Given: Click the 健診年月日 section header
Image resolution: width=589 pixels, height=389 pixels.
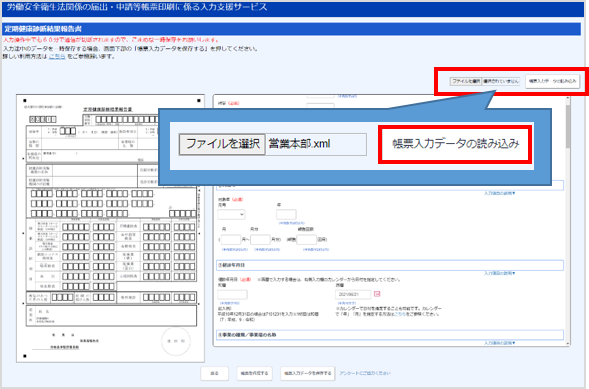Looking at the screenshot, I should (x=390, y=265).
